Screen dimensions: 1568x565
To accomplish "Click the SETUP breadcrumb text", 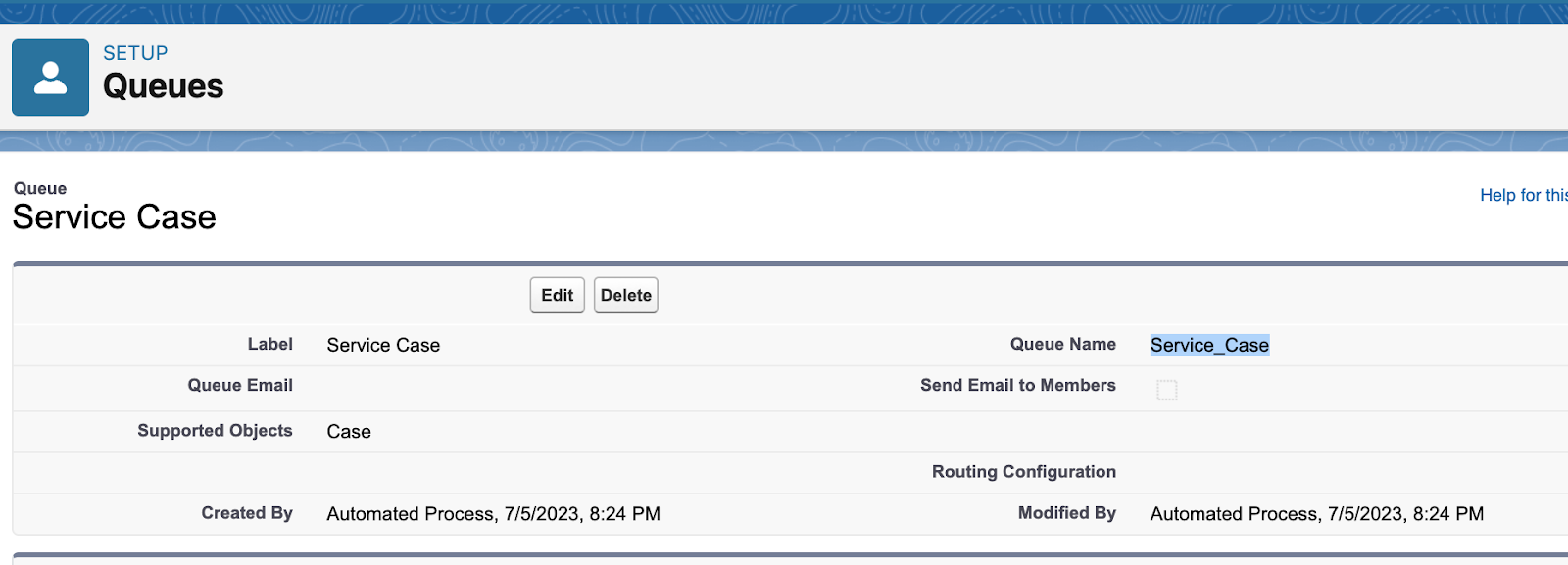I will coord(135,53).
